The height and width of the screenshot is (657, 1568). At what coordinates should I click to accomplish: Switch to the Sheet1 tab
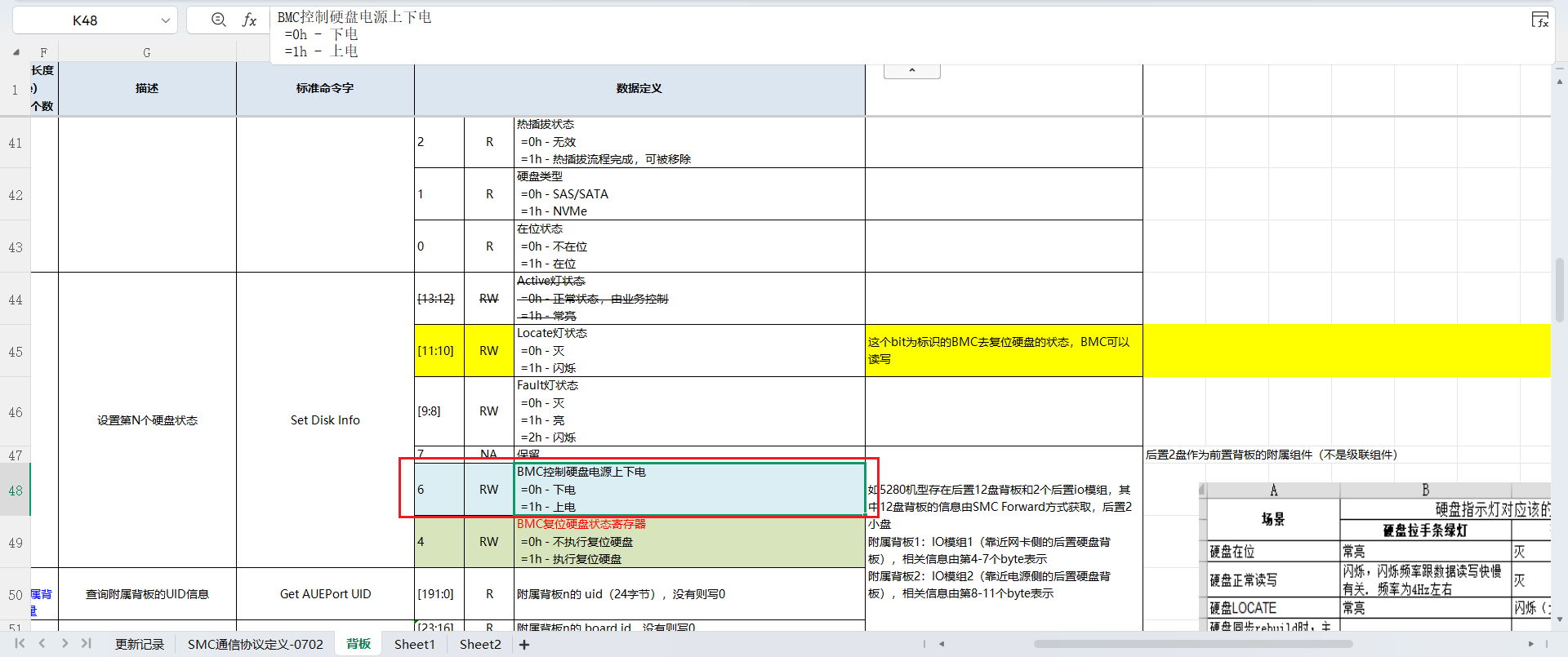point(414,645)
